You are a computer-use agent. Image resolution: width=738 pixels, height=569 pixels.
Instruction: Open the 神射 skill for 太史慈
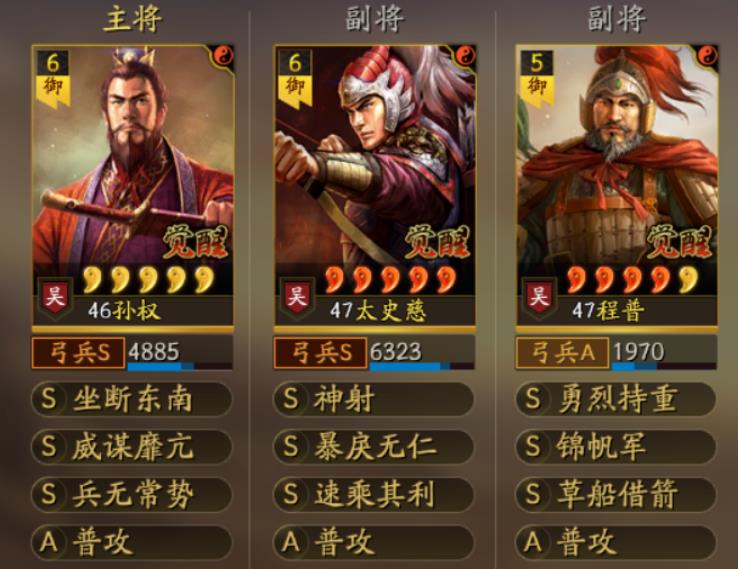point(374,399)
